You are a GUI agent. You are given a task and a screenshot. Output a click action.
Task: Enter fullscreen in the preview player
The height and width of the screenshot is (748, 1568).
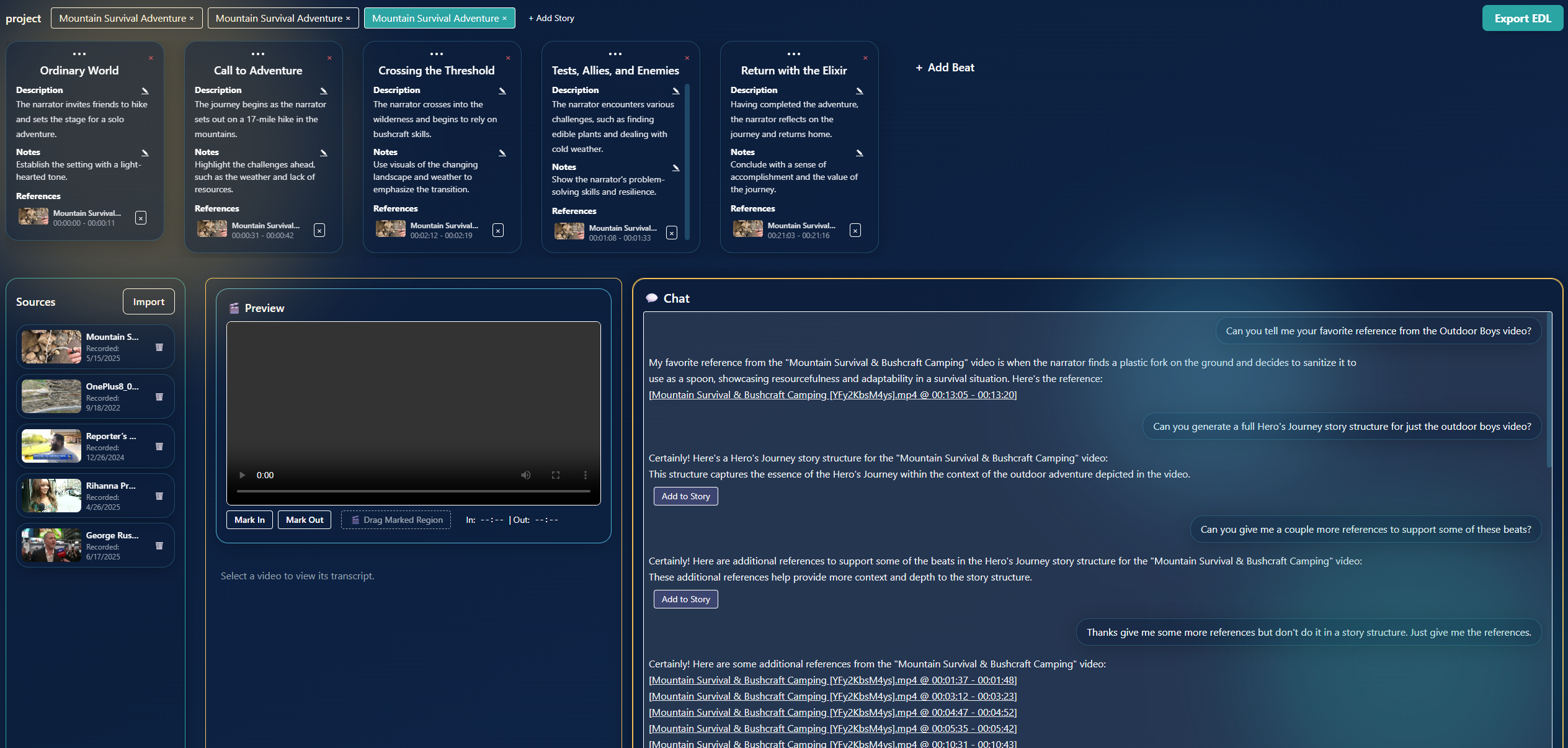pos(555,475)
